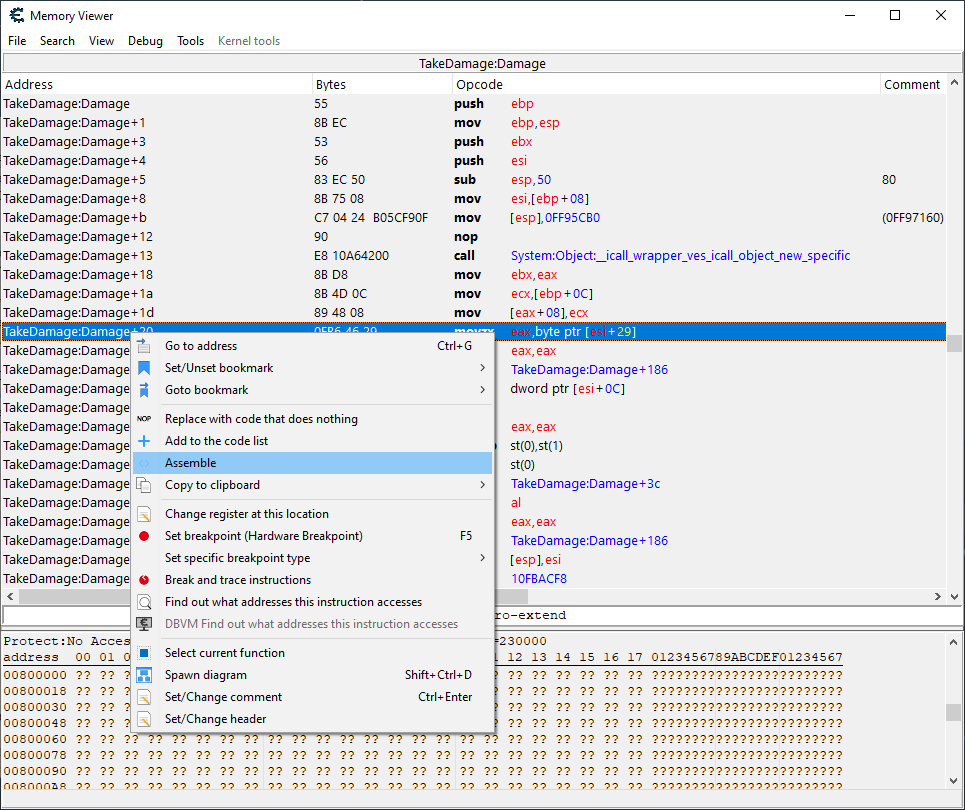Select row TakeDamage:Damage+5 sub esp,50
This screenshot has height=810, width=965.
(x=474, y=180)
